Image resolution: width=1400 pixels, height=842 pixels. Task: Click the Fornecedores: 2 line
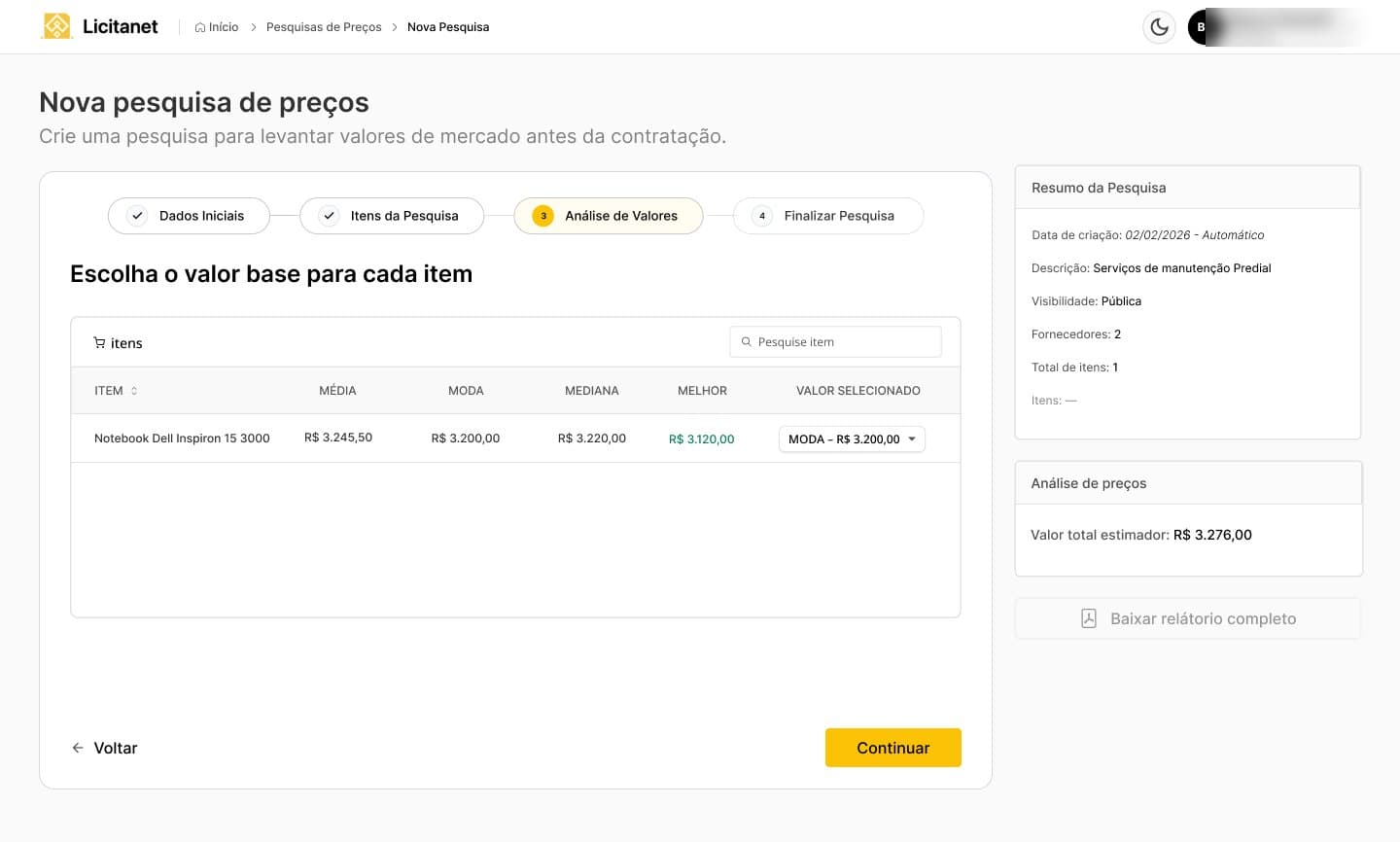coord(1076,334)
